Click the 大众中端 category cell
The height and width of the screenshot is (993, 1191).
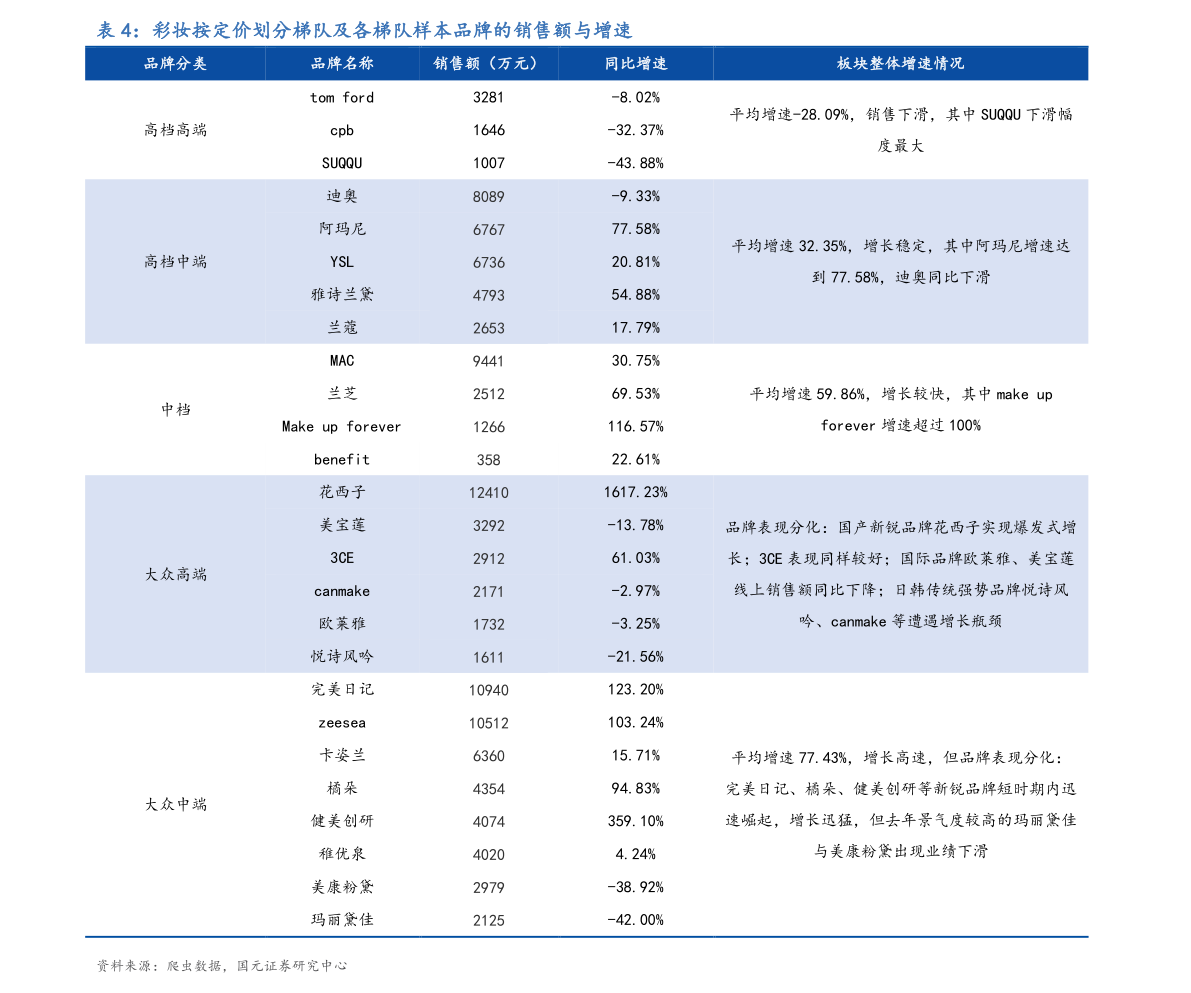point(175,805)
